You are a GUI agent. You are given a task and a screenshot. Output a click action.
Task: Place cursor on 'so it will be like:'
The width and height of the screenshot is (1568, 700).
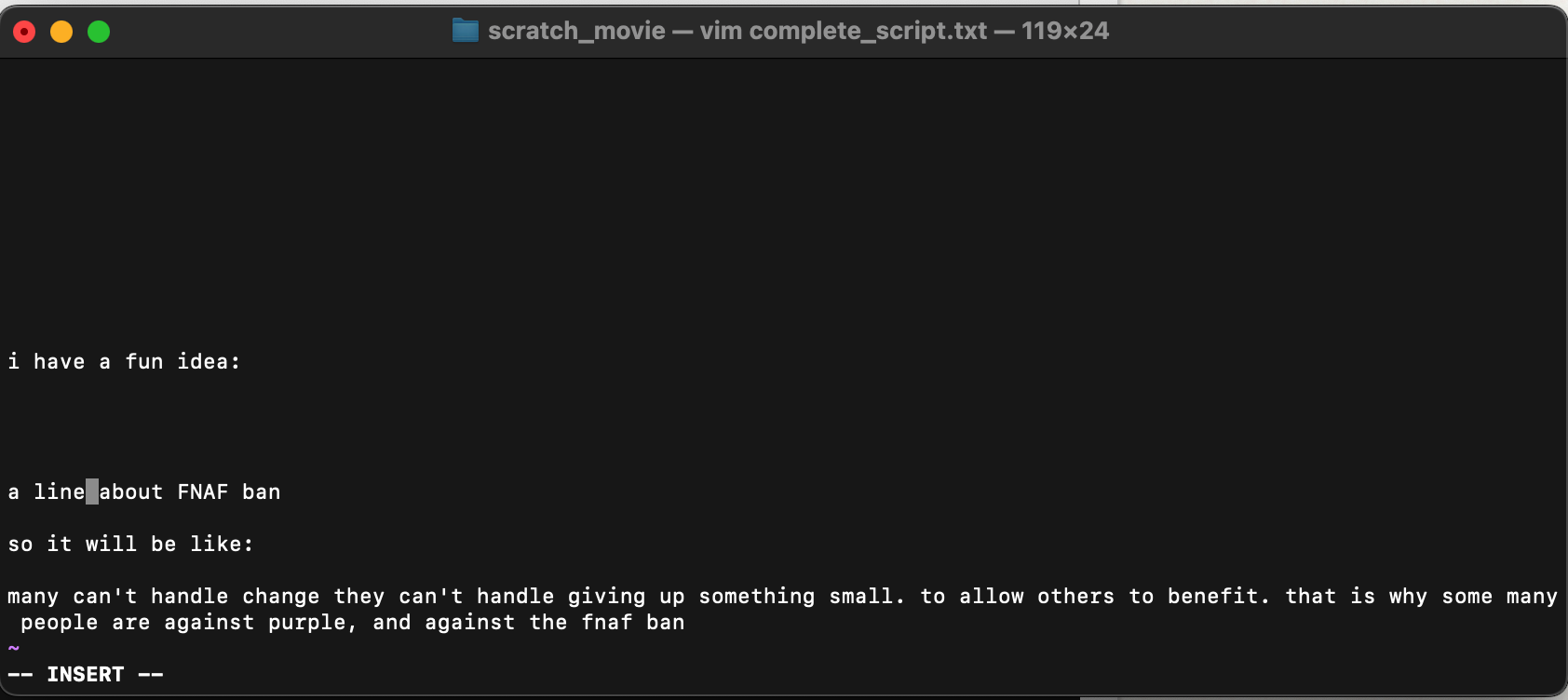pyautogui.click(x=130, y=544)
